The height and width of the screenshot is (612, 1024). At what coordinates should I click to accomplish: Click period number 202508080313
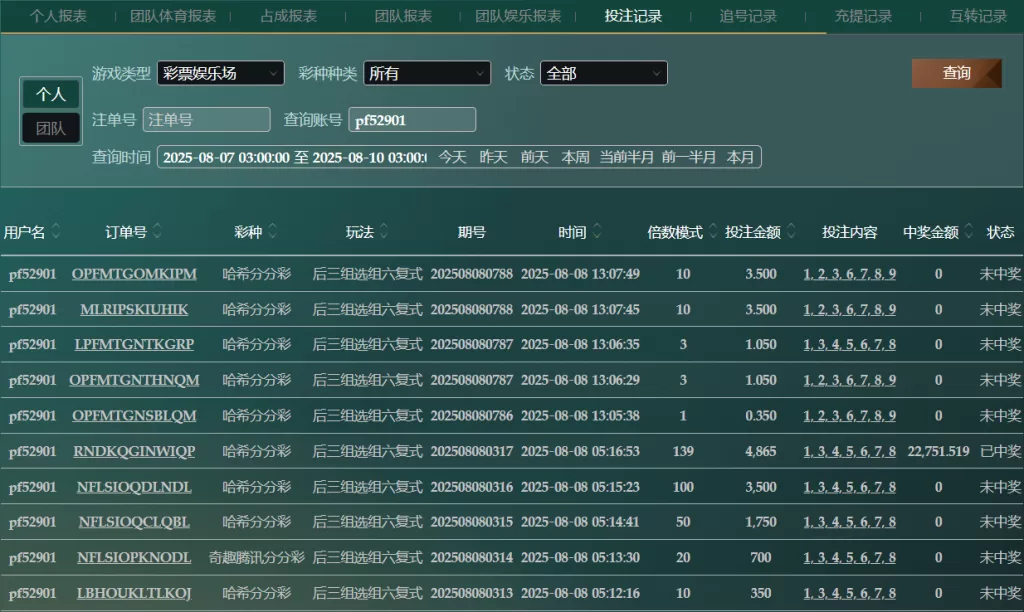click(x=472, y=593)
